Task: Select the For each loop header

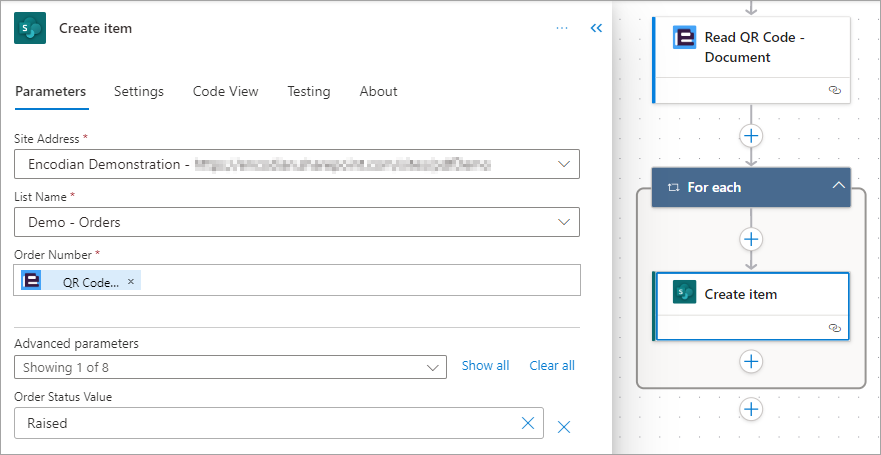Action: tap(751, 187)
